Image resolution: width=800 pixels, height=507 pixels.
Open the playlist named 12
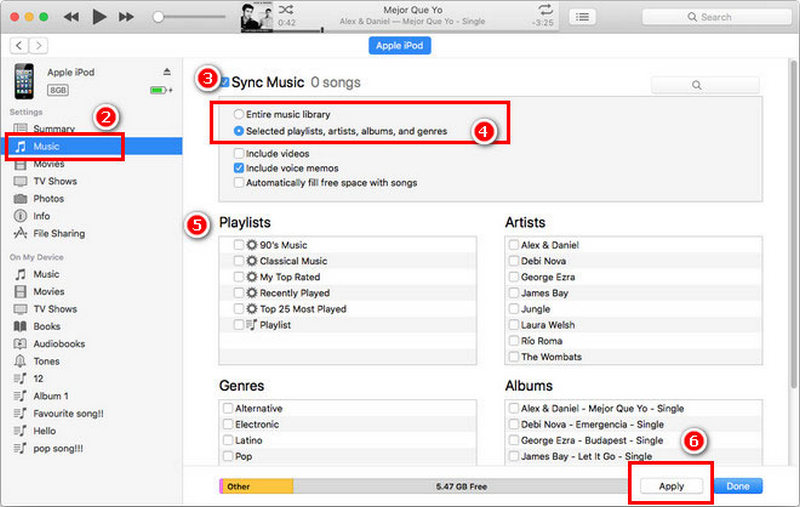[38, 378]
